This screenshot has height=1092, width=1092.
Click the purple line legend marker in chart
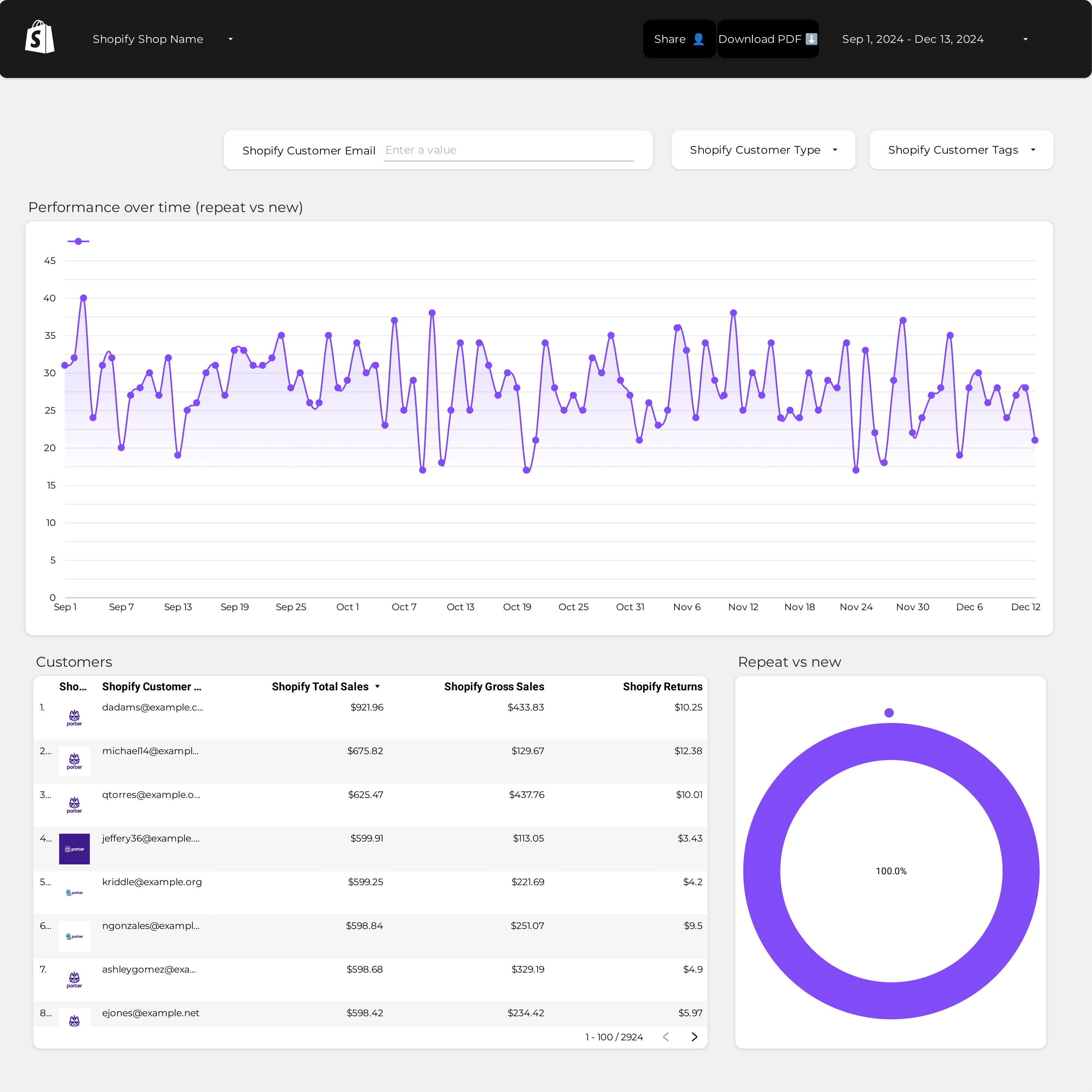tap(79, 241)
